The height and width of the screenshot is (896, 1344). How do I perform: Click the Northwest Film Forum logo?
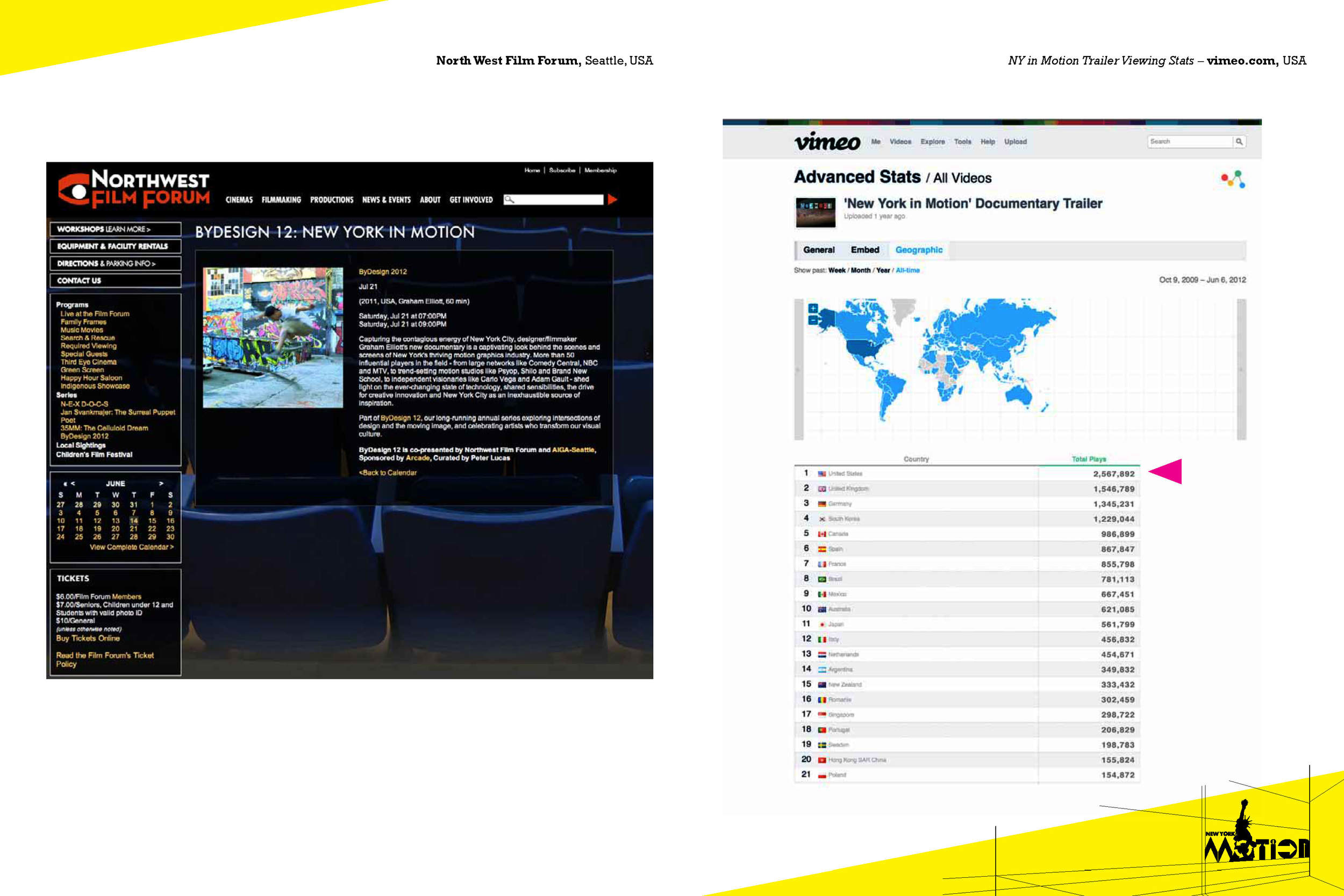tap(134, 189)
